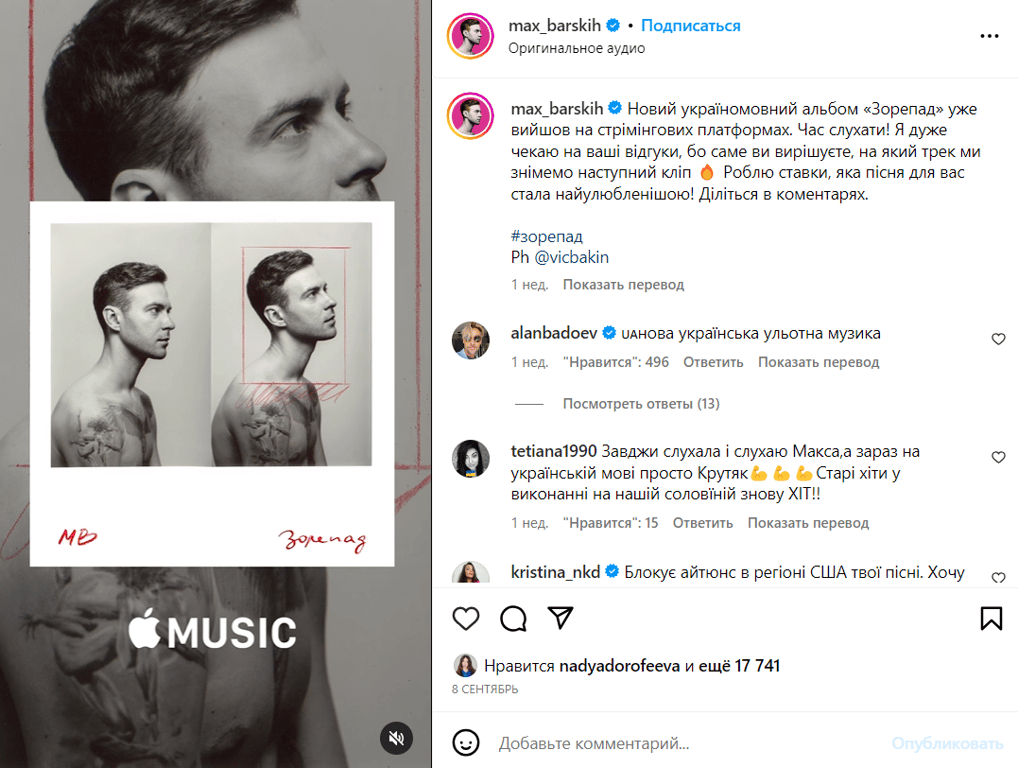Like the post with heart icon
The image size is (1018, 768).
click(x=466, y=618)
